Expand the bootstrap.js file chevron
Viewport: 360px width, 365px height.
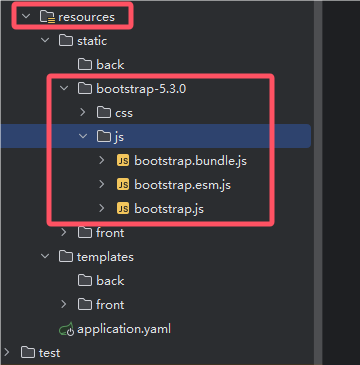tap(102, 208)
